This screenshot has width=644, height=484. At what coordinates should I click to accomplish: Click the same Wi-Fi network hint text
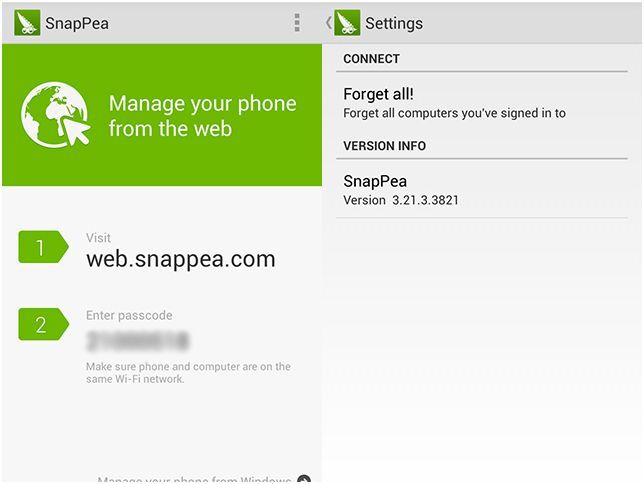click(188, 373)
